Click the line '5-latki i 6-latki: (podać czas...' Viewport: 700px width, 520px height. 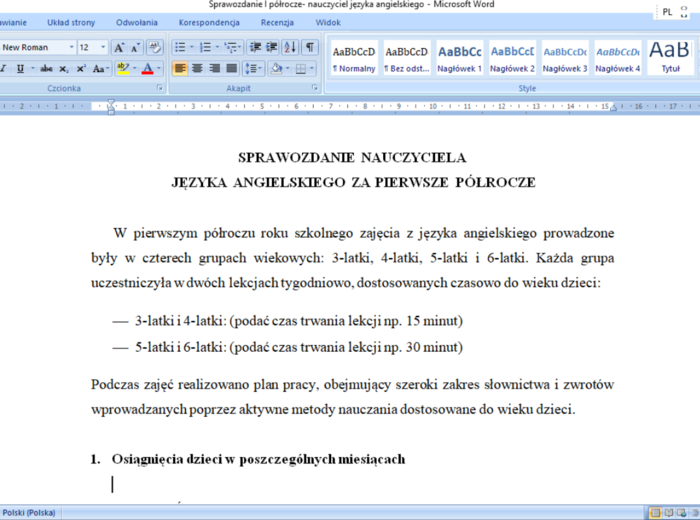click(x=299, y=347)
